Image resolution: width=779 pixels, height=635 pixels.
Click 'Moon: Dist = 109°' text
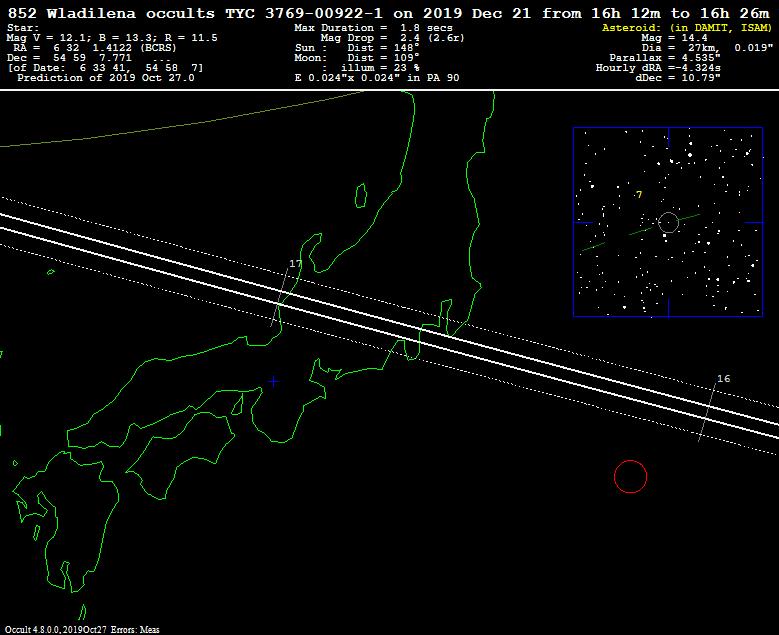coord(357,58)
